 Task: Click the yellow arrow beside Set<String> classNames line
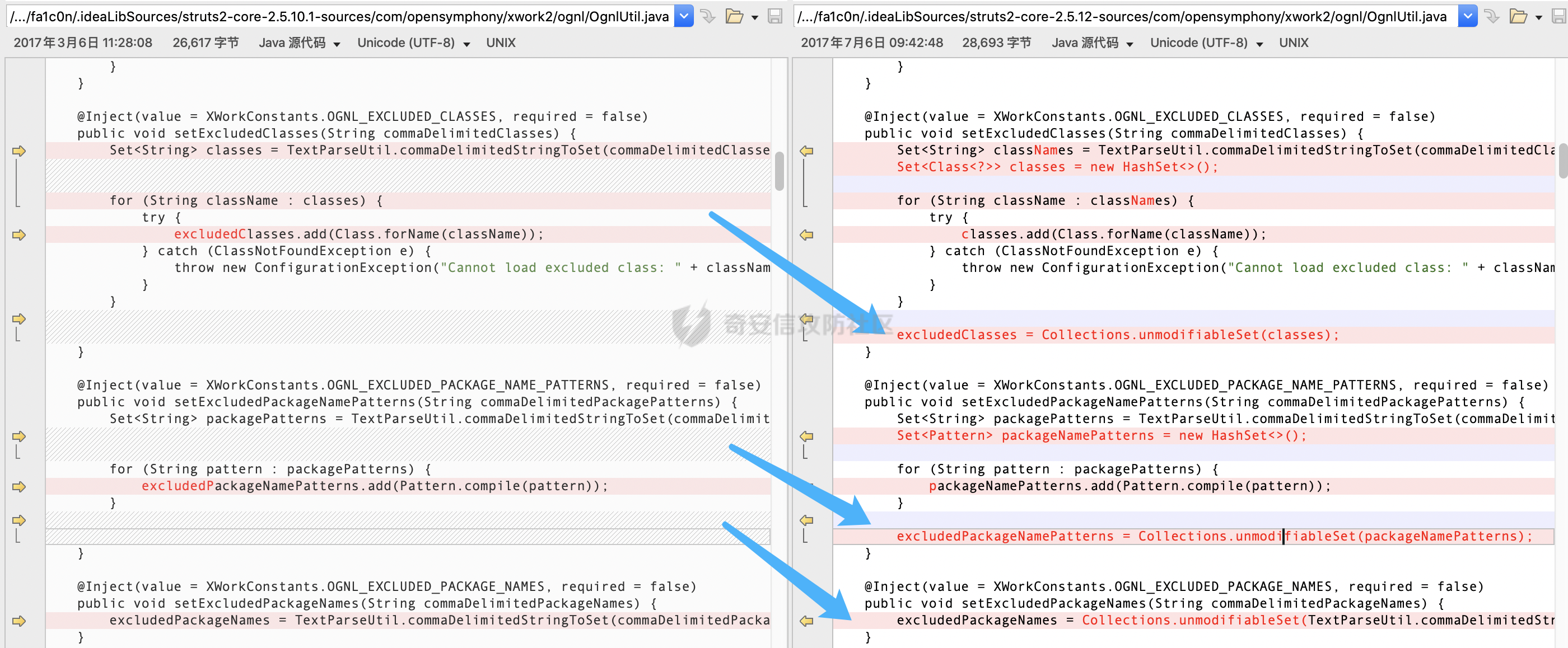(806, 151)
